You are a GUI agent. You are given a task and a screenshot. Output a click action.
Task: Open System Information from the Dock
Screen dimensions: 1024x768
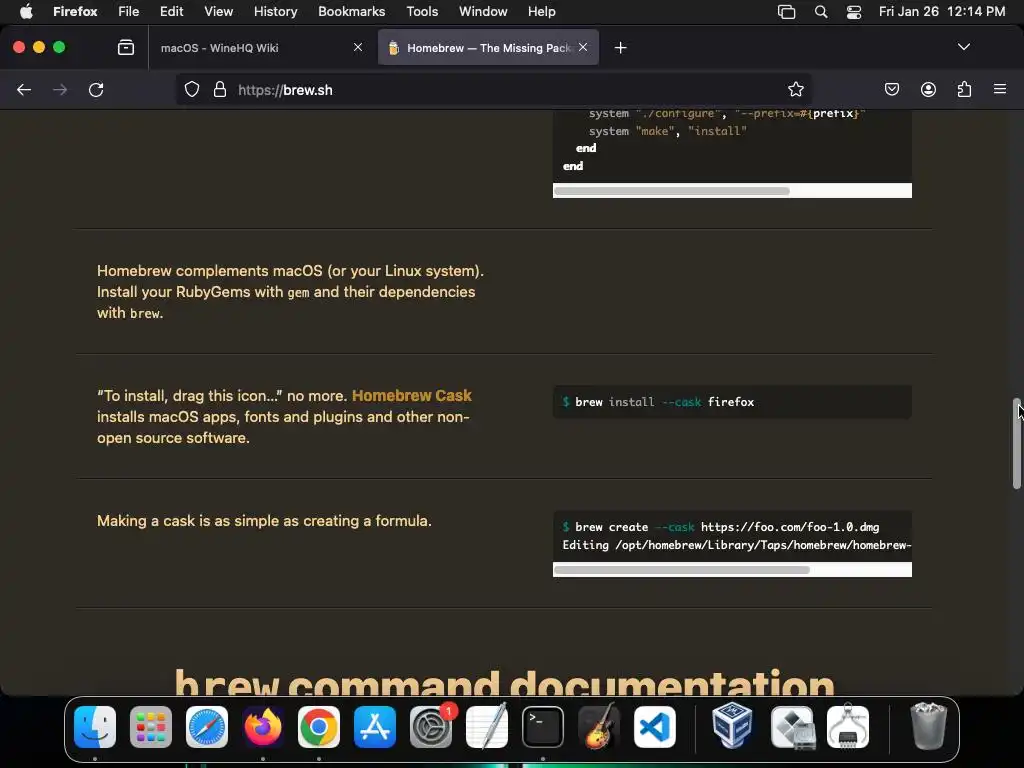tap(848, 727)
